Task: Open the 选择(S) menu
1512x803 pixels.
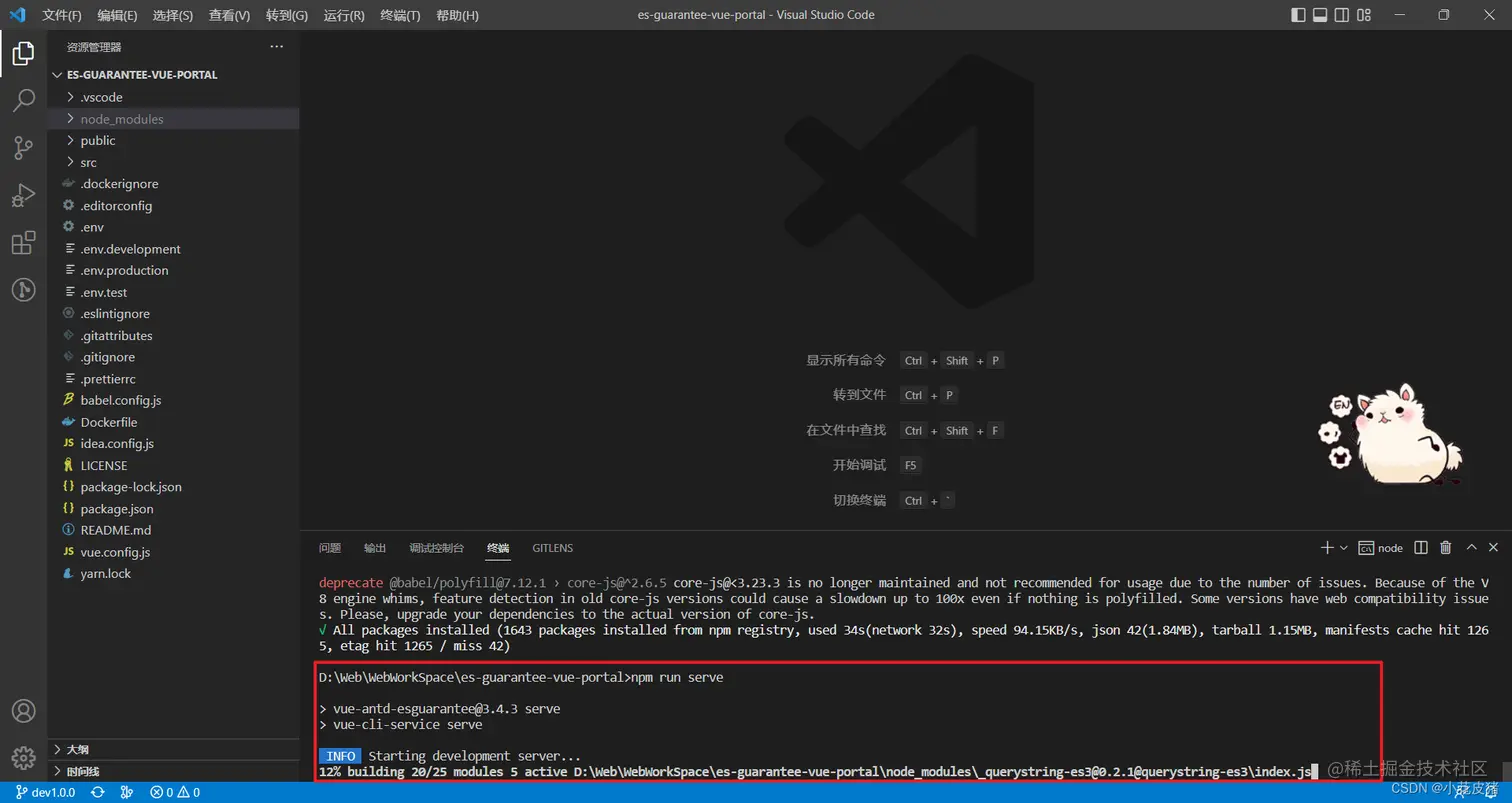Action: coord(173,15)
